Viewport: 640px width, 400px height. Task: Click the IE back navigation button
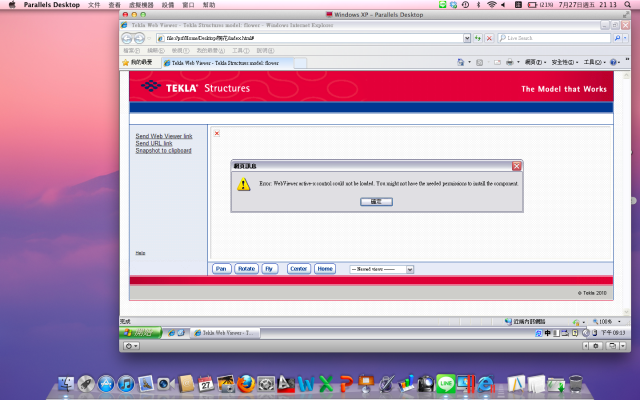click(127, 38)
